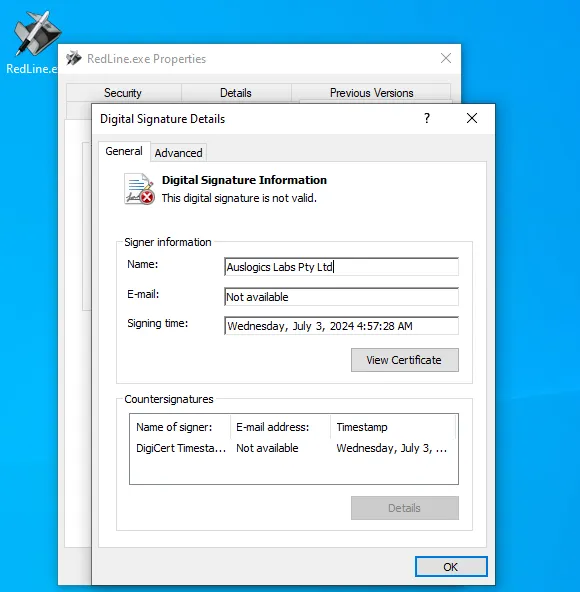This screenshot has width=580, height=592.
Task: Click the invalid signature document icon
Action: pyautogui.click(x=139, y=189)
